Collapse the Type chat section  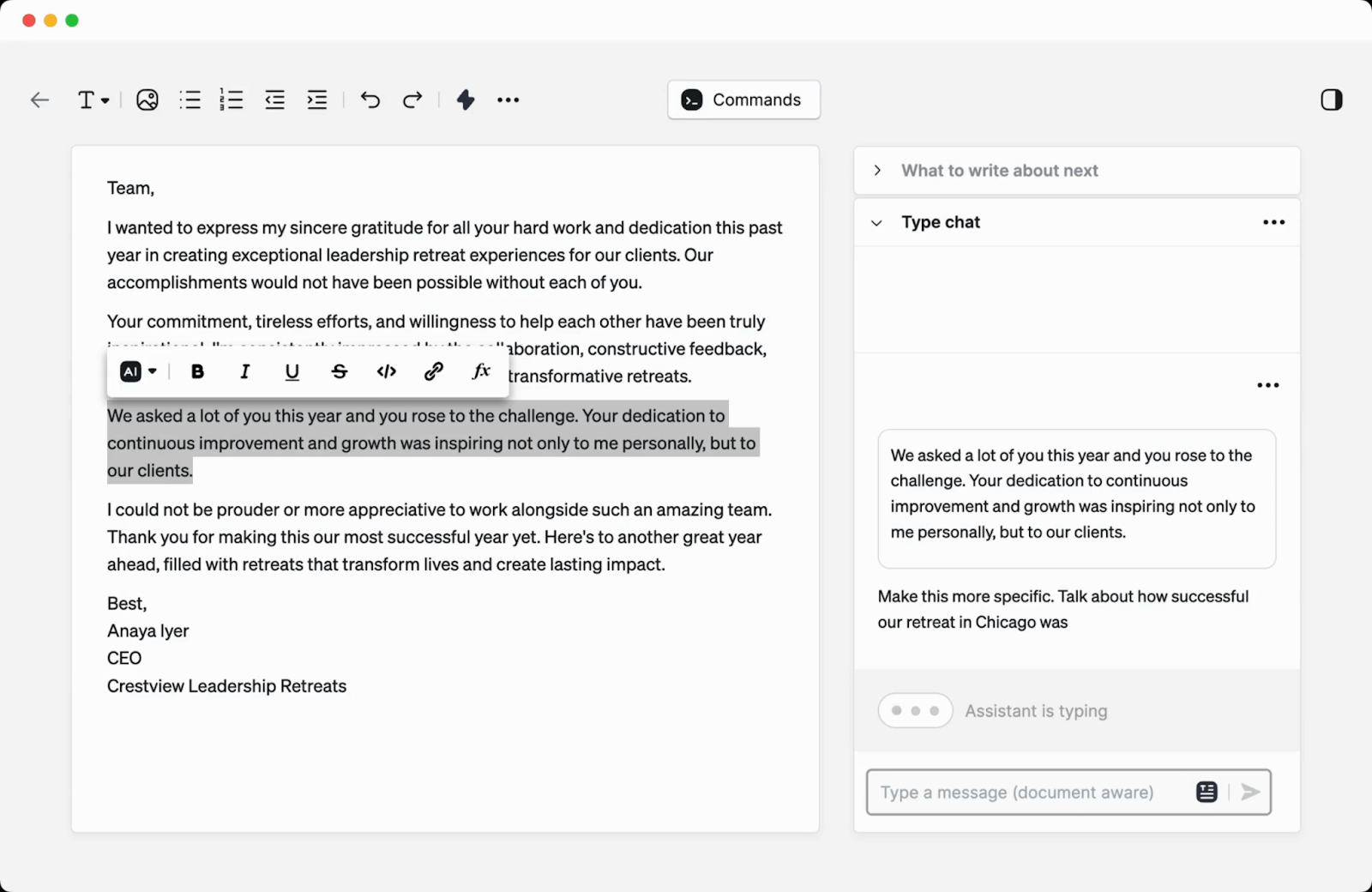(x=876, y=222)
